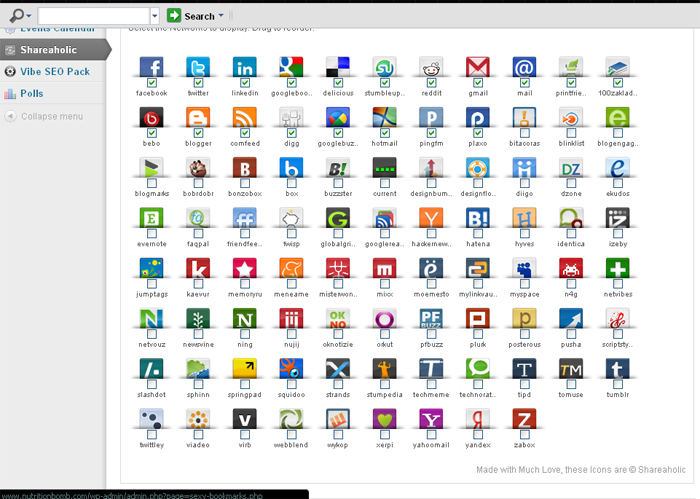Click the orkut icon

click(x=384, y=319)
